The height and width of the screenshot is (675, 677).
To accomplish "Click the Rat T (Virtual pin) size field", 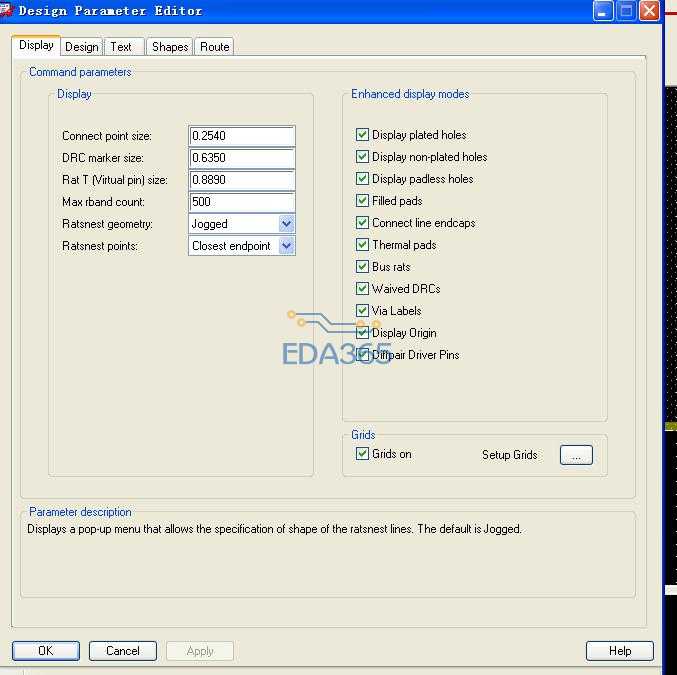I will coord(242,180).
